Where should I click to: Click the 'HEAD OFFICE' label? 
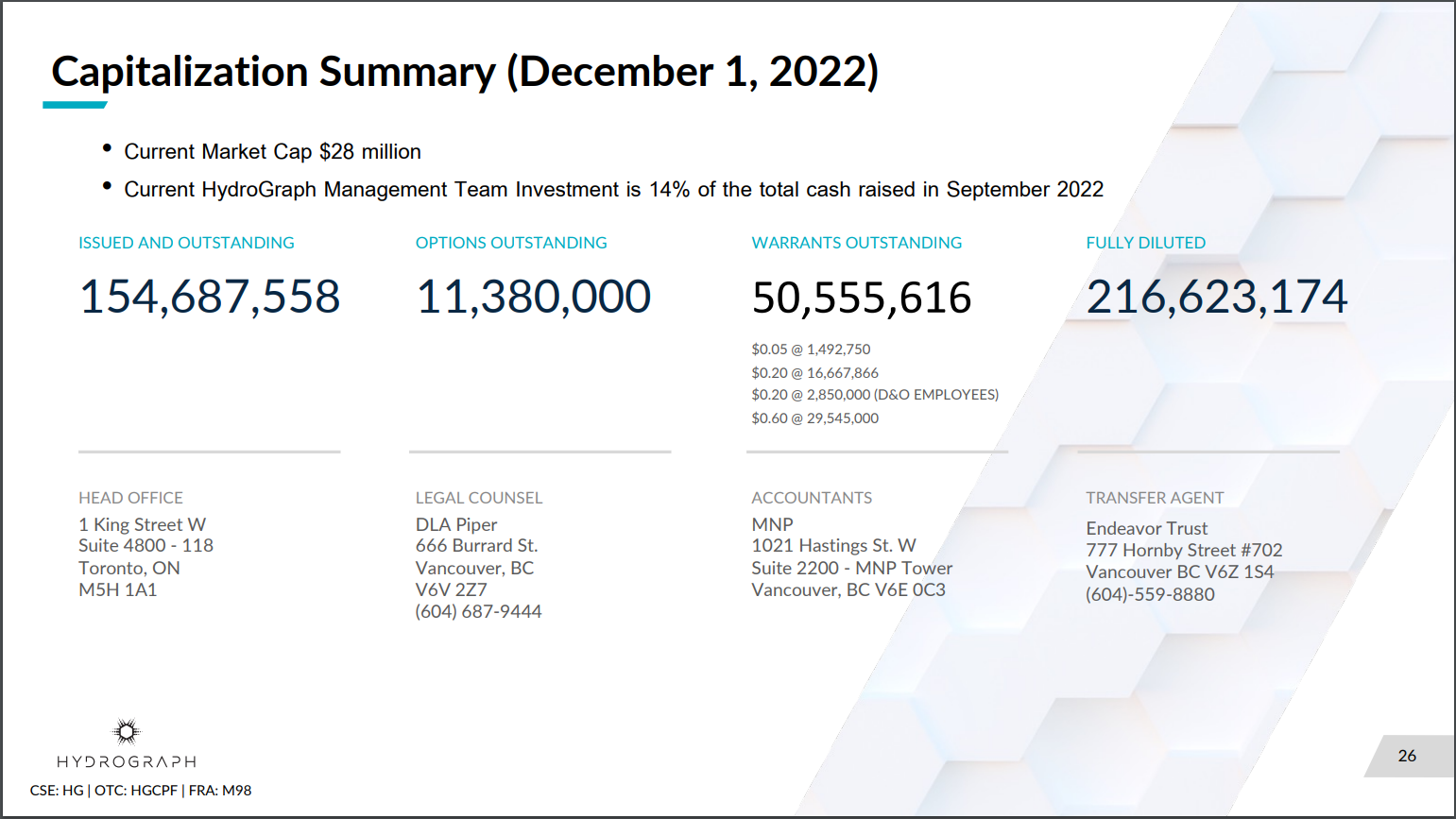click(130, 498)
